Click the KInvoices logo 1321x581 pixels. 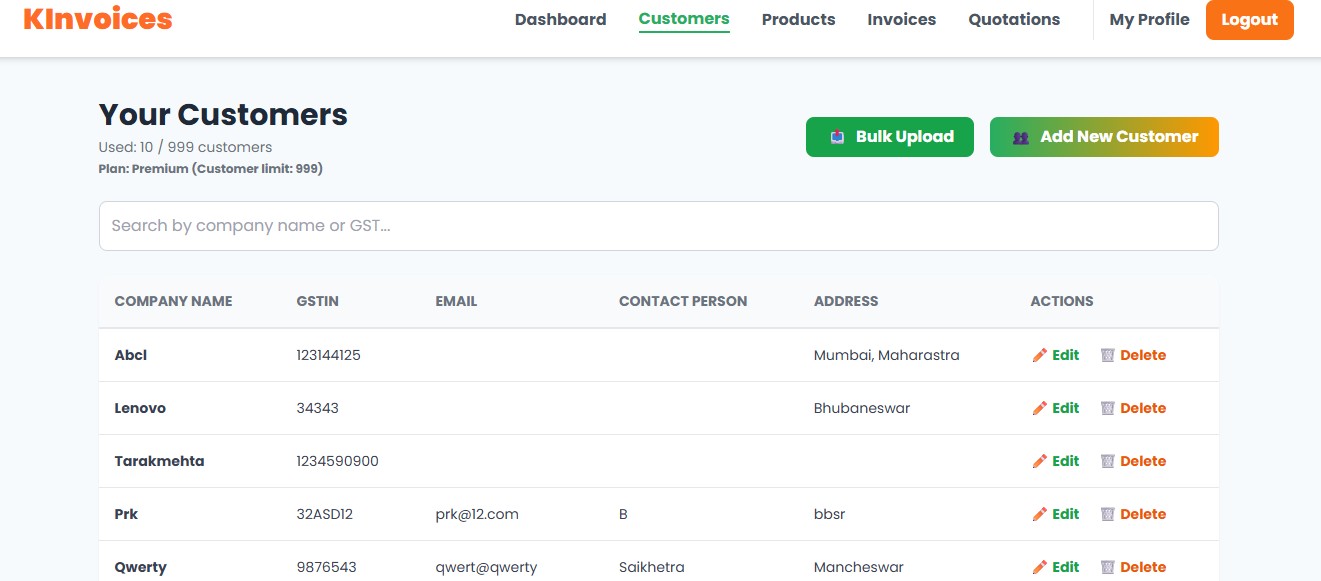pyautogui.click(x=96, y=18)
